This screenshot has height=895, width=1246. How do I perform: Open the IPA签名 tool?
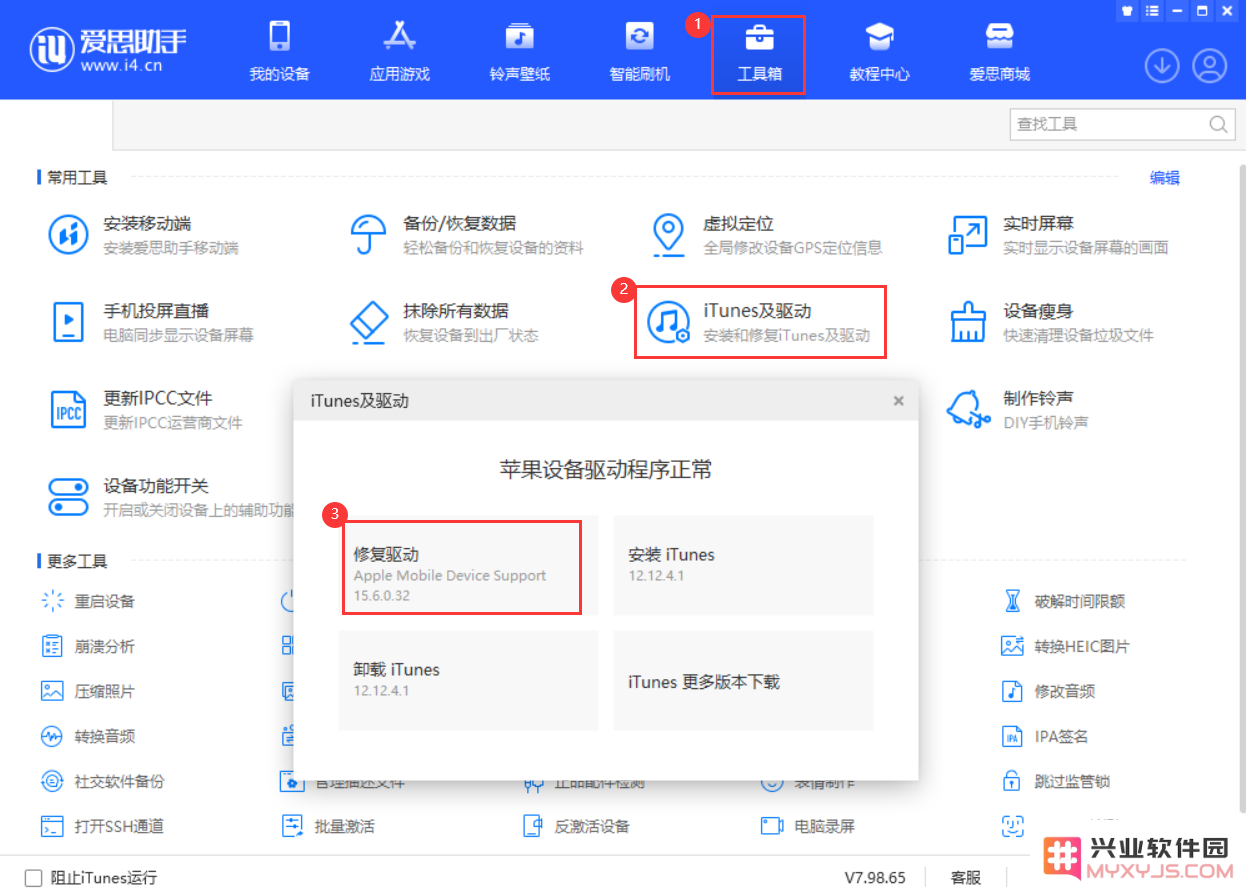[1045, 736]
